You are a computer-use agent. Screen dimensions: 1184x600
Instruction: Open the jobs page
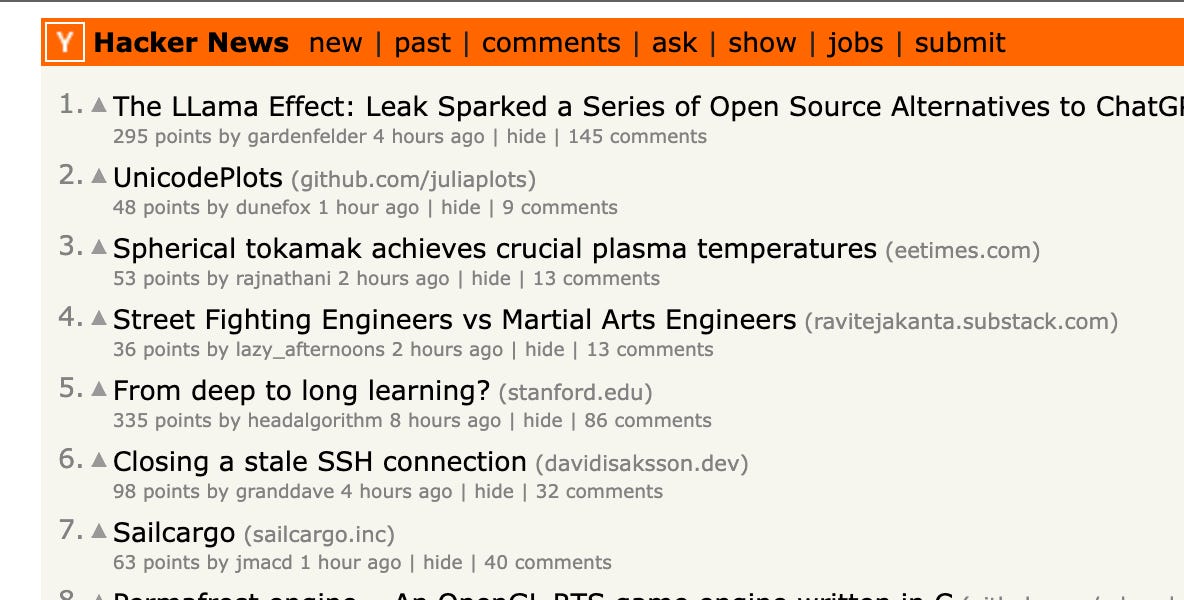[x=855, y=43]
